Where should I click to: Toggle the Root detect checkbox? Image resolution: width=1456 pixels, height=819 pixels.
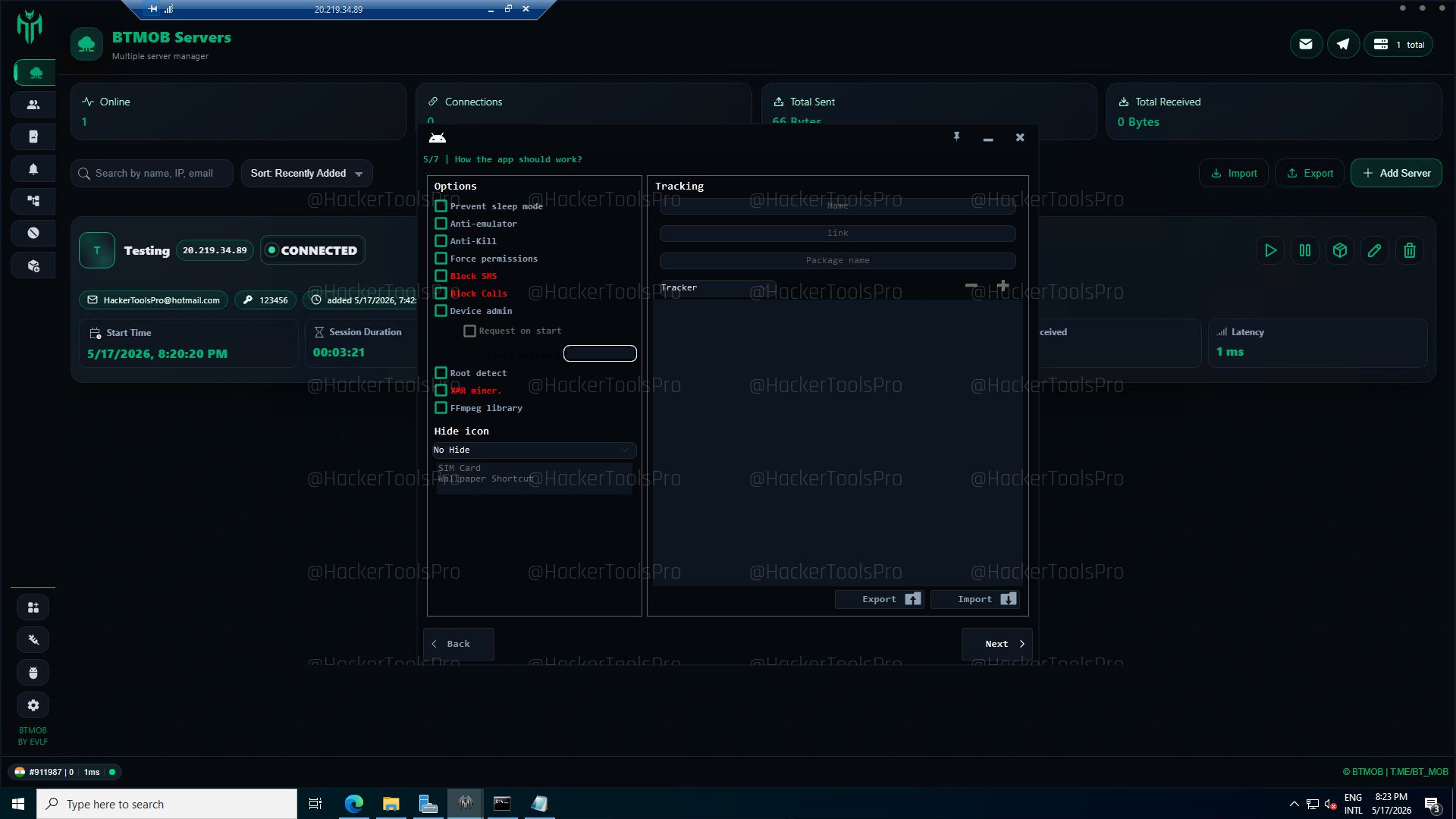pyautogui.click(x=441, y=373)
